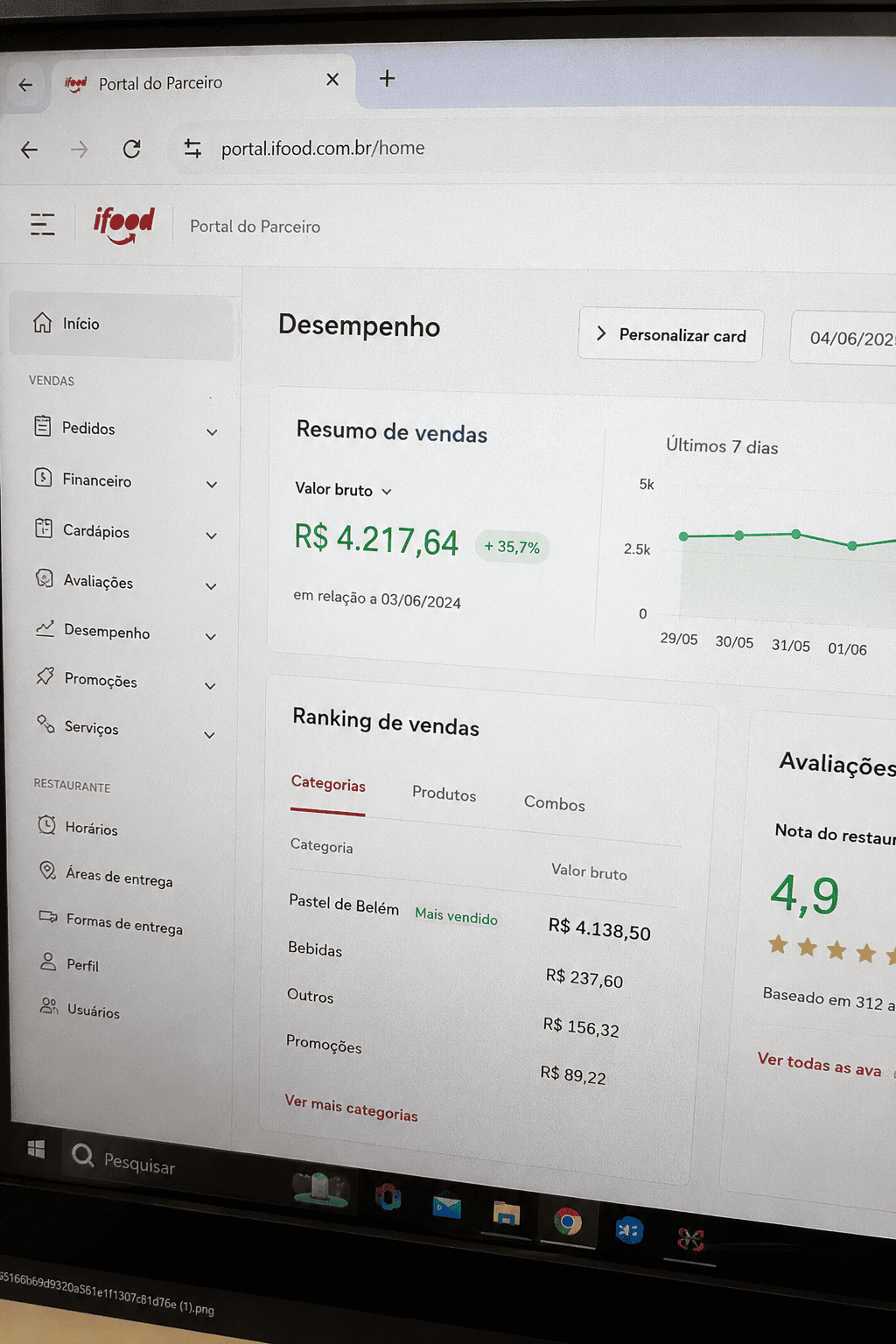Screen dimensions: 896x1344
Task: Reload the page in the browser
Action: [132, 149]
